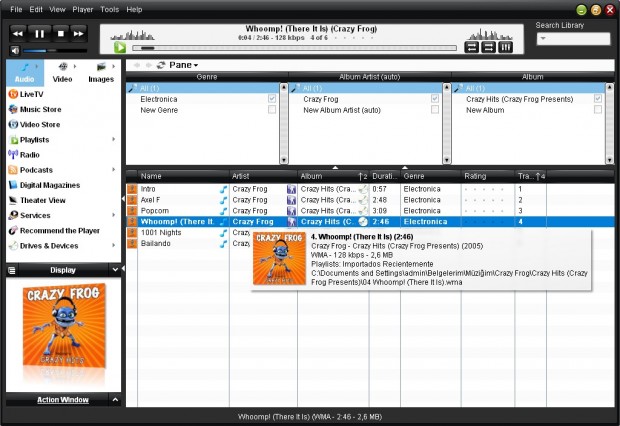This screenshot has width=620, height=426.
Task: Open the equalizer (DSP) icon
Action: (x=505, y=47)
